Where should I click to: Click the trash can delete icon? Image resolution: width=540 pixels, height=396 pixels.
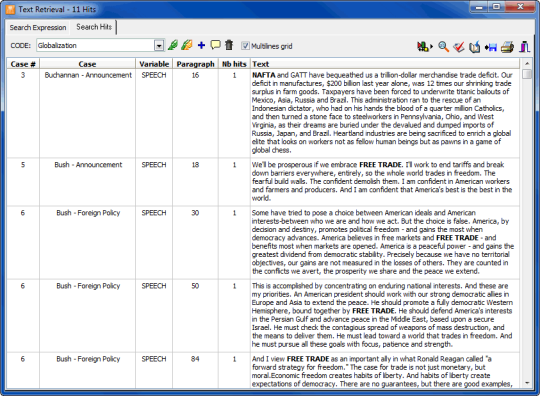(229, 45)
